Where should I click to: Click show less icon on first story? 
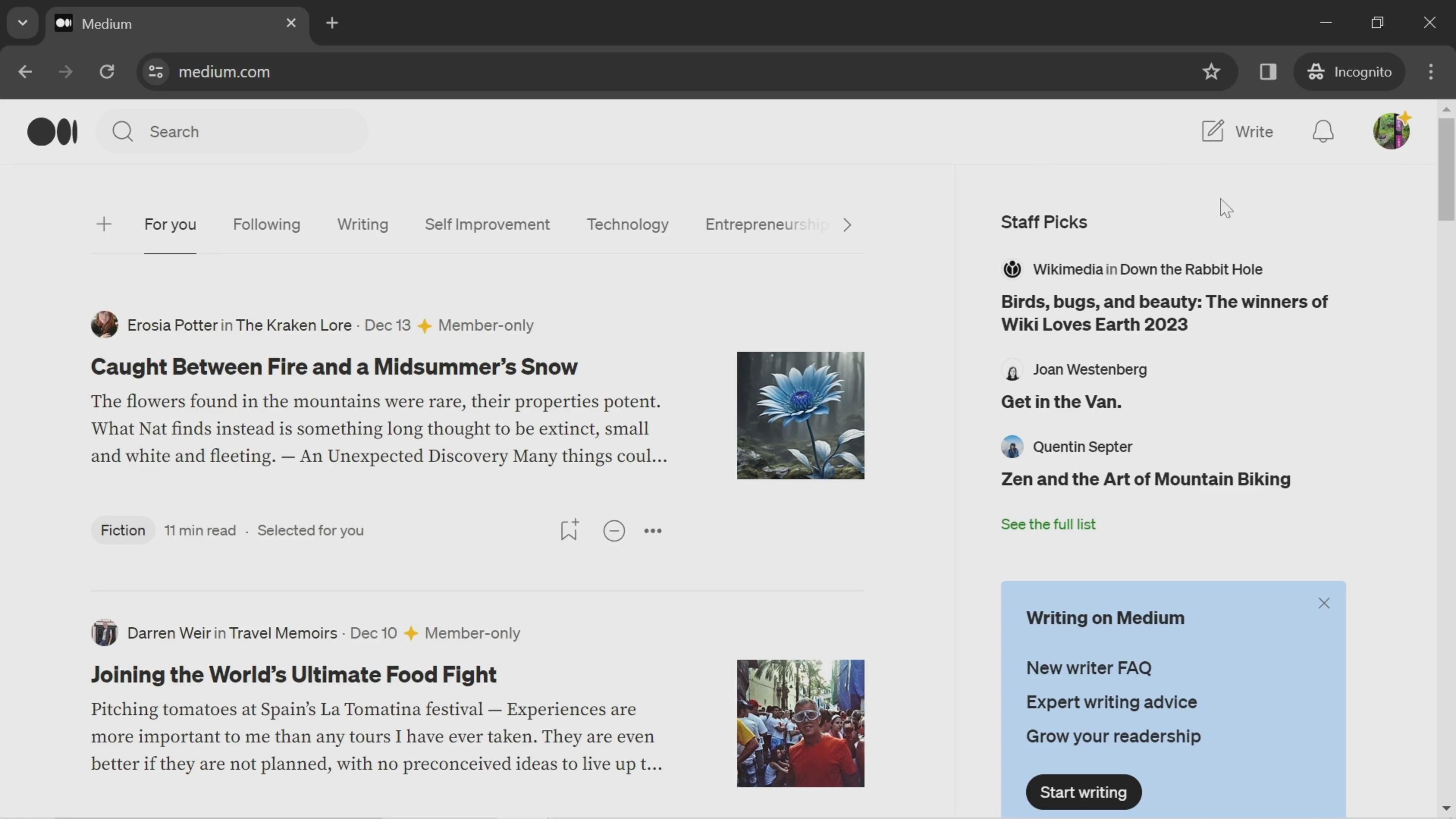point(614,531)
